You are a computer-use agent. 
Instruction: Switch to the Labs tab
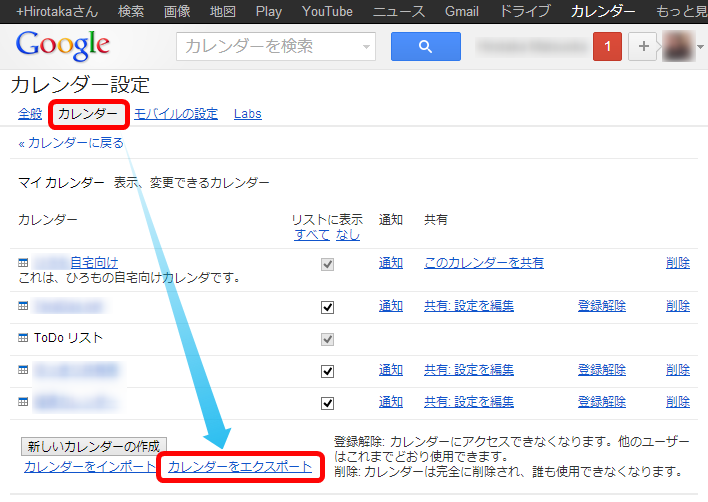pyautogui.click(x=247, y=114)
